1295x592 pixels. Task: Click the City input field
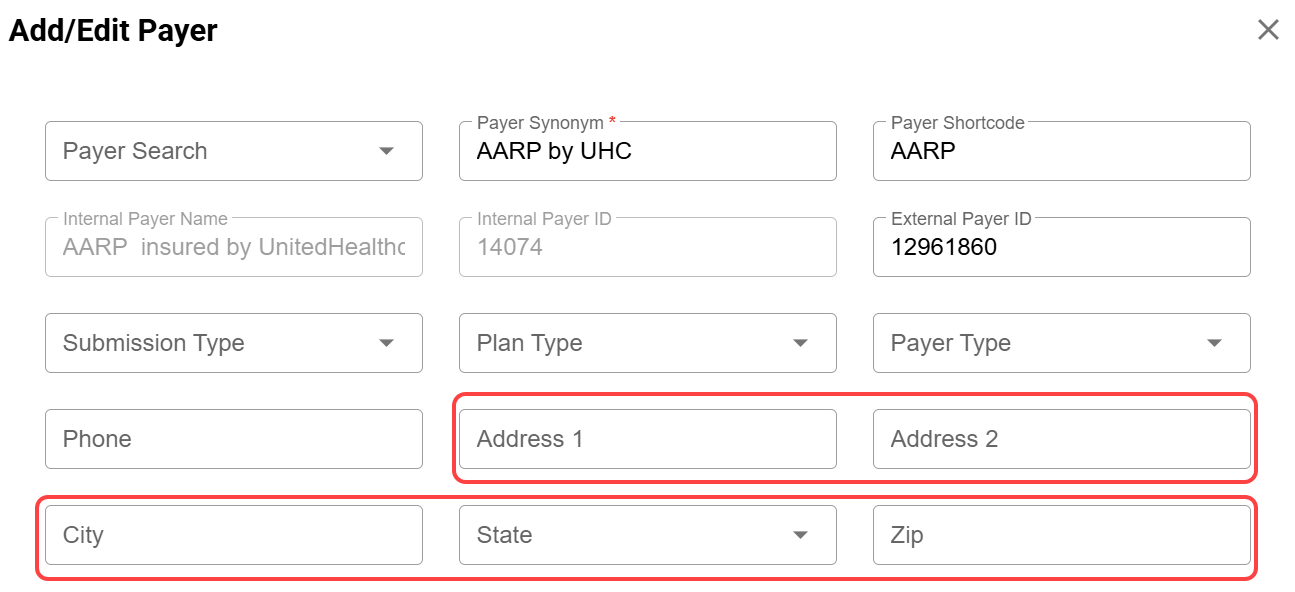(233, 535)
